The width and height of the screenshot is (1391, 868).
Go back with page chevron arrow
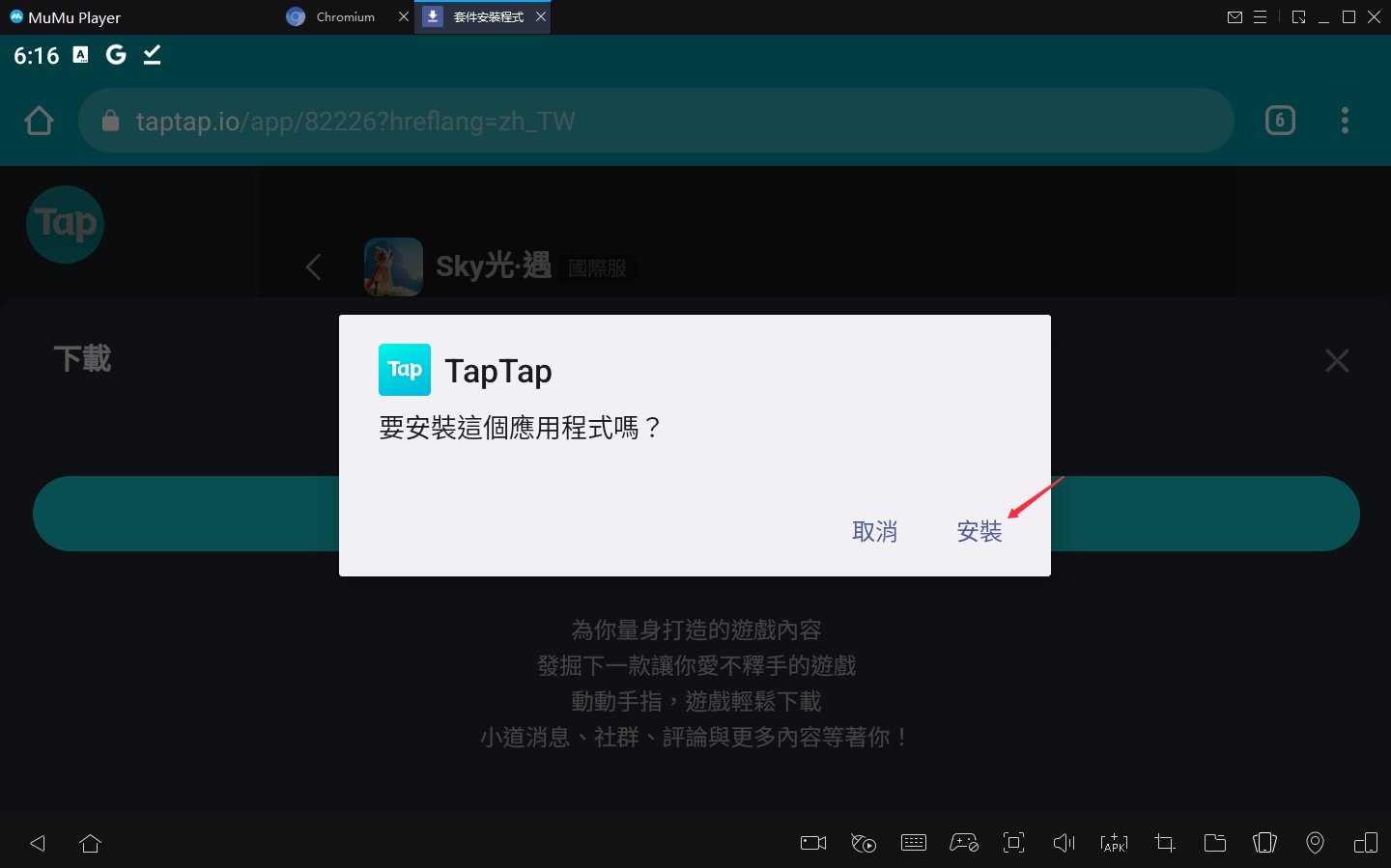pos(313,267)
